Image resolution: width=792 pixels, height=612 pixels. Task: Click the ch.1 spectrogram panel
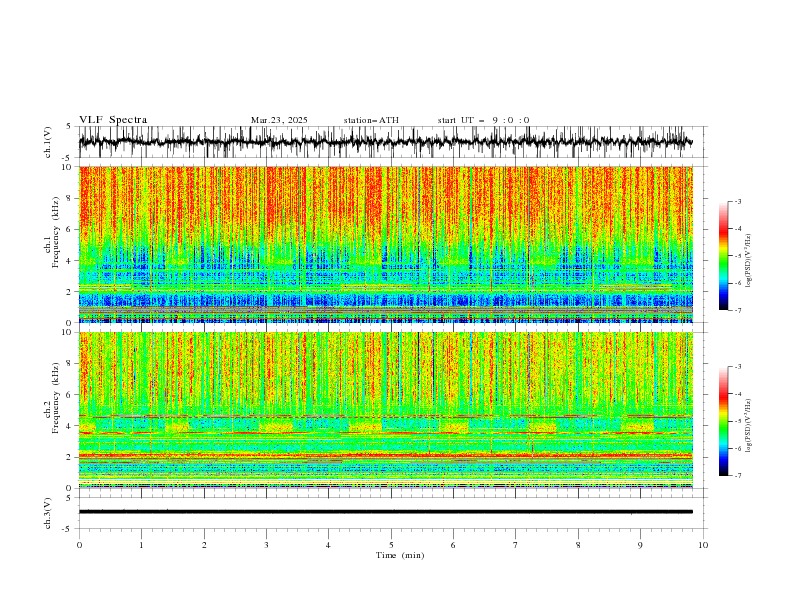(x=386, y=244)
